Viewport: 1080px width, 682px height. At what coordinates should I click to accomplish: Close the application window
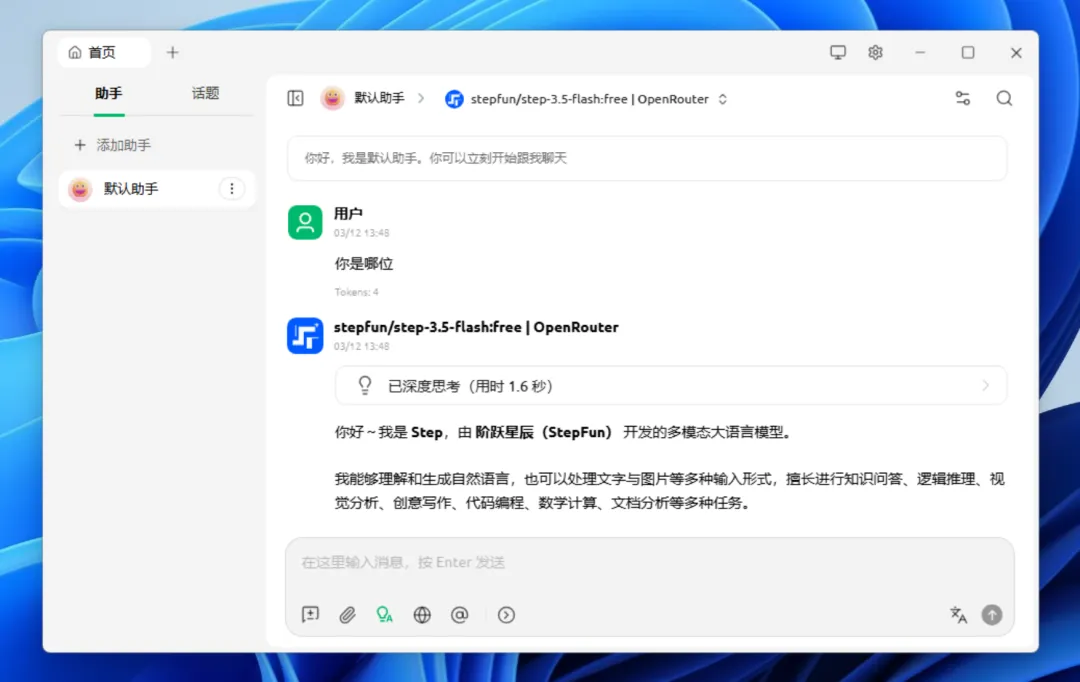coord(1016,52)
